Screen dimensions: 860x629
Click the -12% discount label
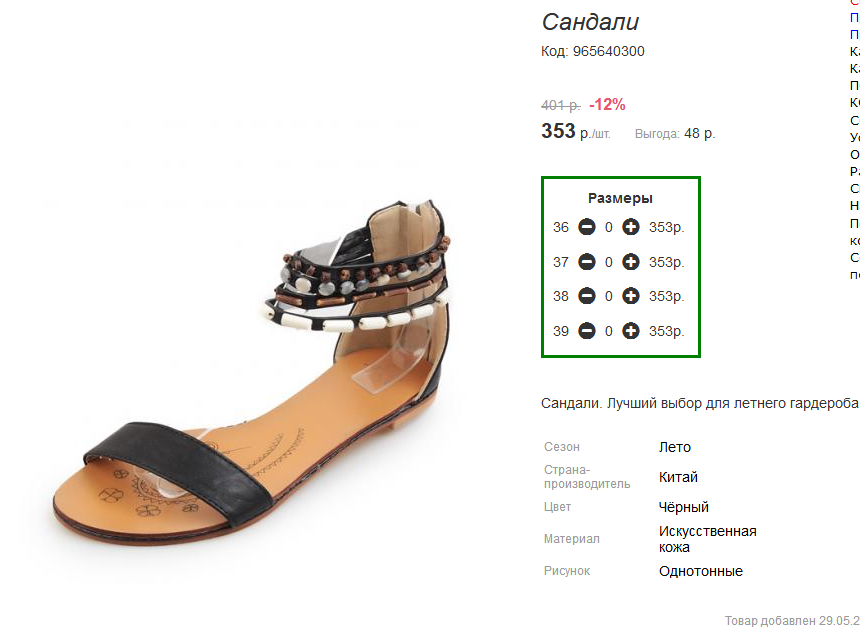coord(607,104)
